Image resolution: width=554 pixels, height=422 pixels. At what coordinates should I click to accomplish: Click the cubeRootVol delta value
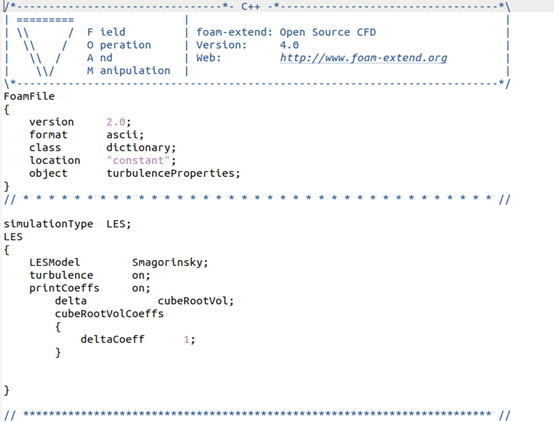(193, 301)
